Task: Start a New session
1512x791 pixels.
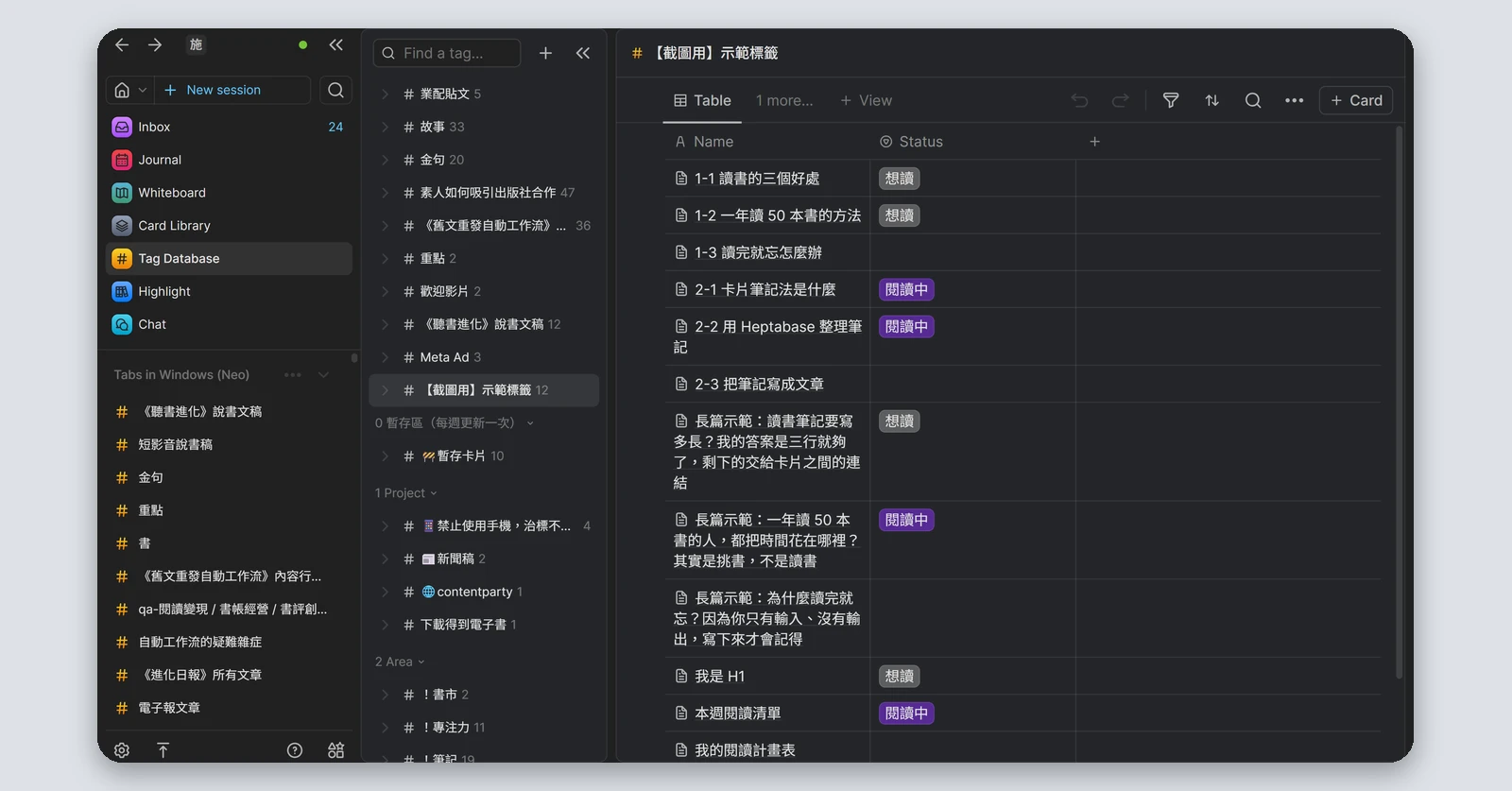Action: [x=232, y=90]
